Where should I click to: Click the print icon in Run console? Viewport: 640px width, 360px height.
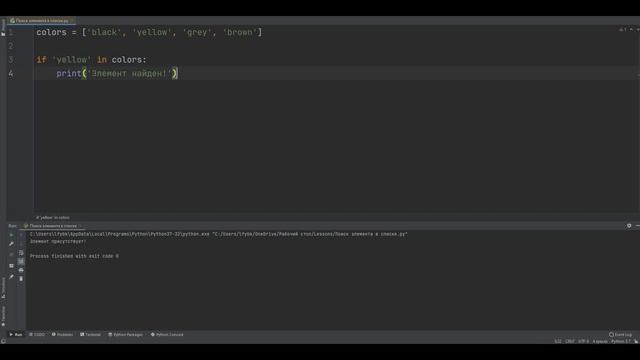(21, 270)
